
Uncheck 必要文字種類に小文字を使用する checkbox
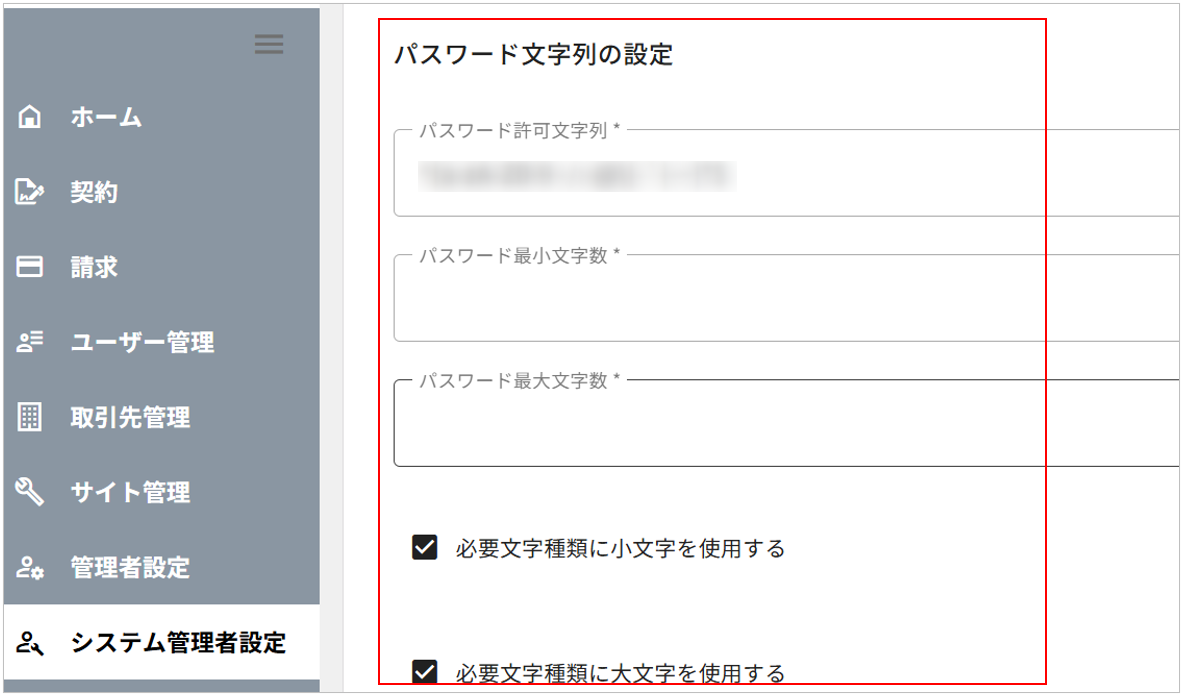(425, 547)
